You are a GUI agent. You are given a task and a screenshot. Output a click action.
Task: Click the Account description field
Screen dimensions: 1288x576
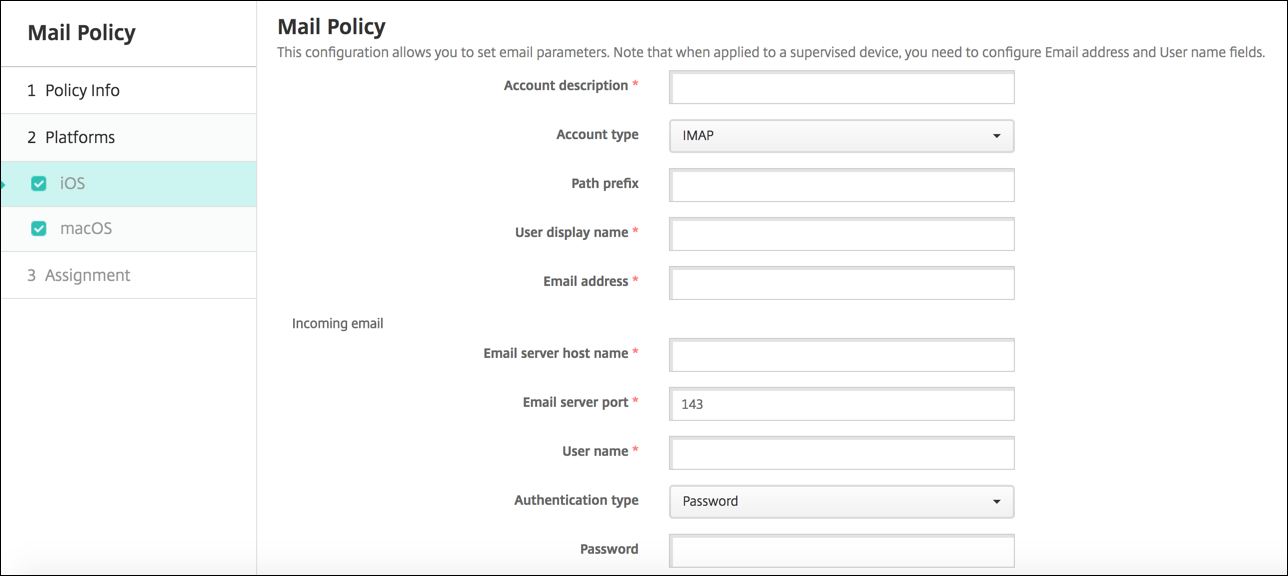tap(841, 87)
